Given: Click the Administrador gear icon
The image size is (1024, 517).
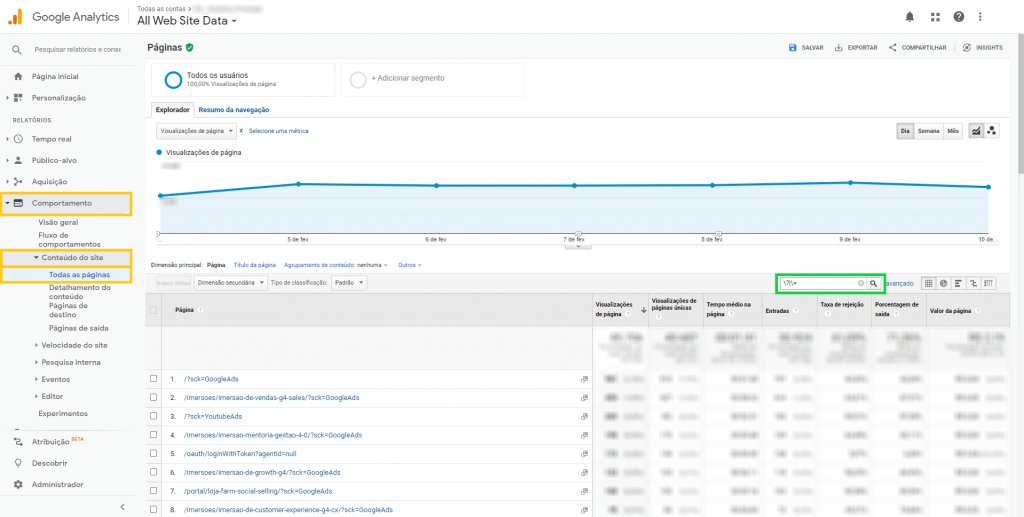Looking at the screenshot, I should coord(18,484).
